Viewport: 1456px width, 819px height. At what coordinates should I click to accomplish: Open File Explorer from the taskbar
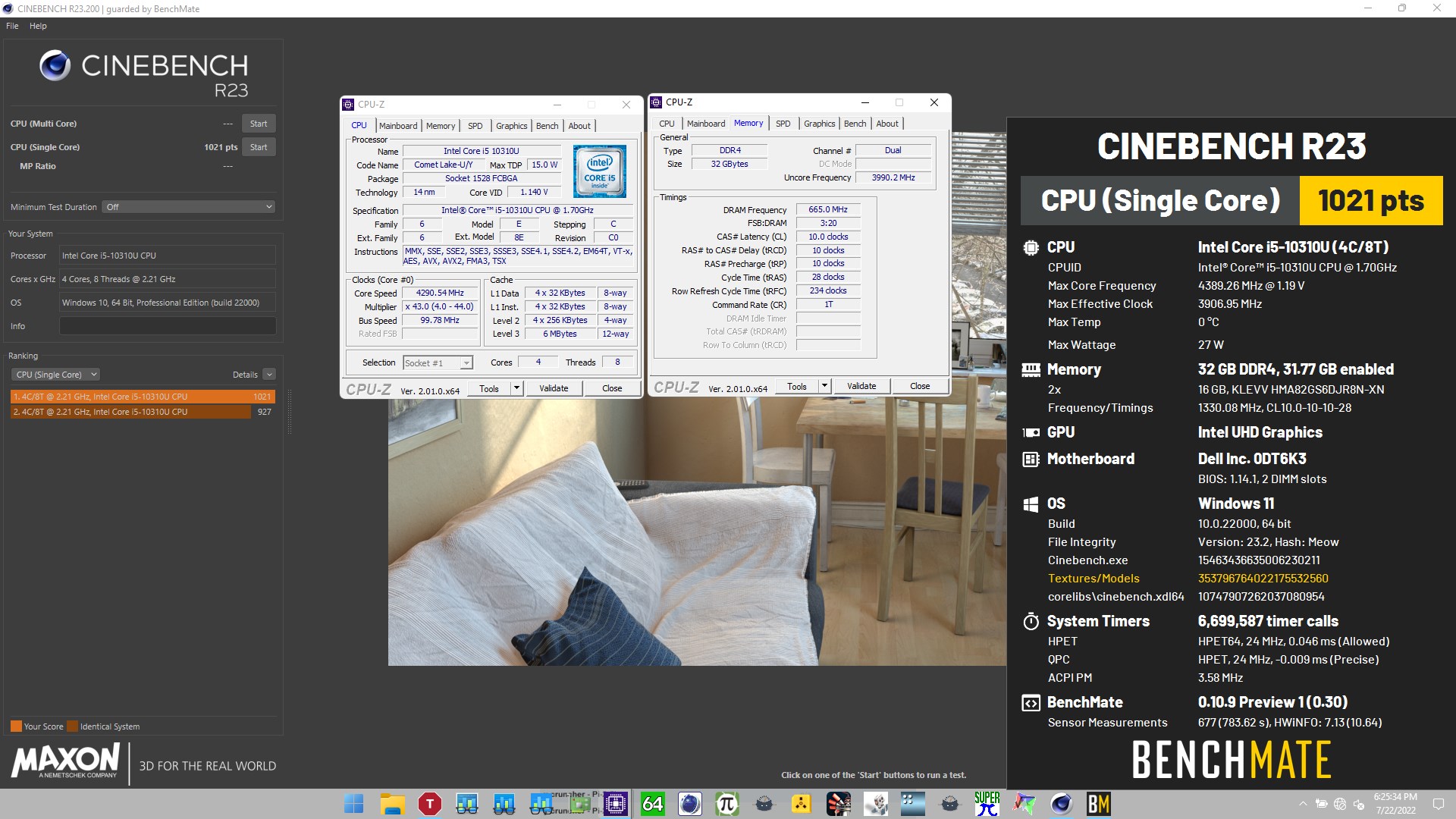392,804
